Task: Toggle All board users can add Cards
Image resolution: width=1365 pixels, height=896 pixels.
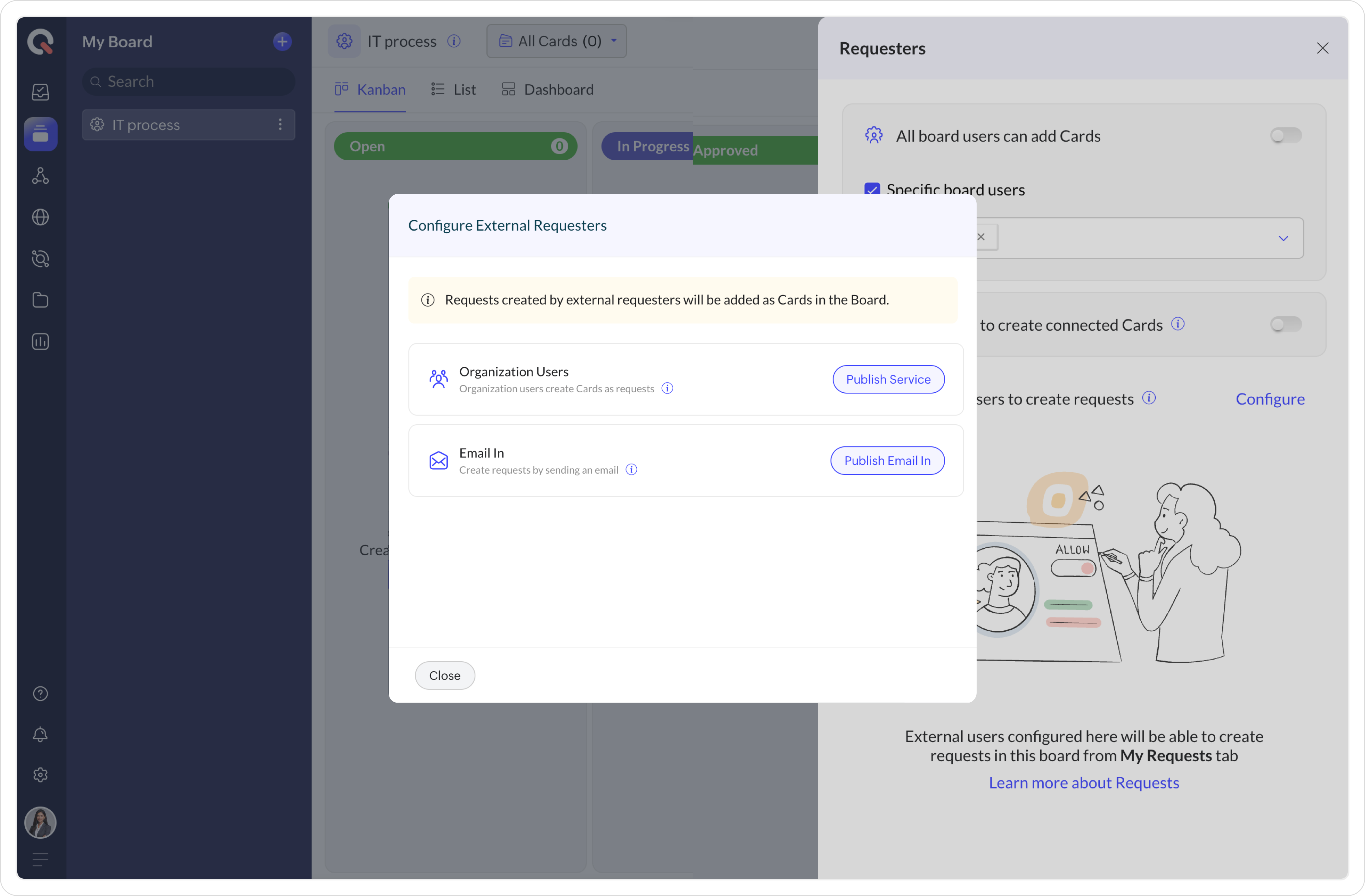Action: tap(1285, 136)
